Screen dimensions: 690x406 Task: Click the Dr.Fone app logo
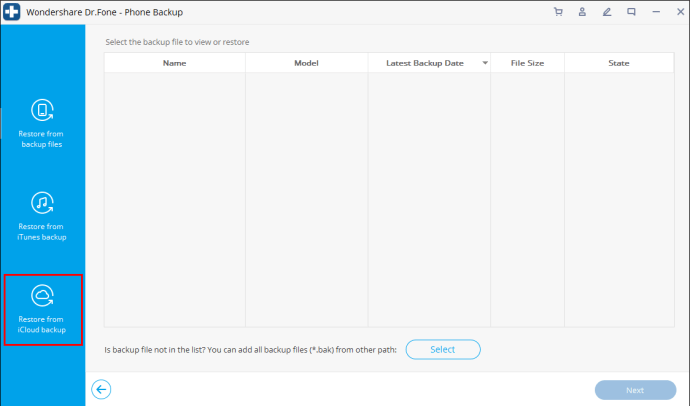[11, 12]
